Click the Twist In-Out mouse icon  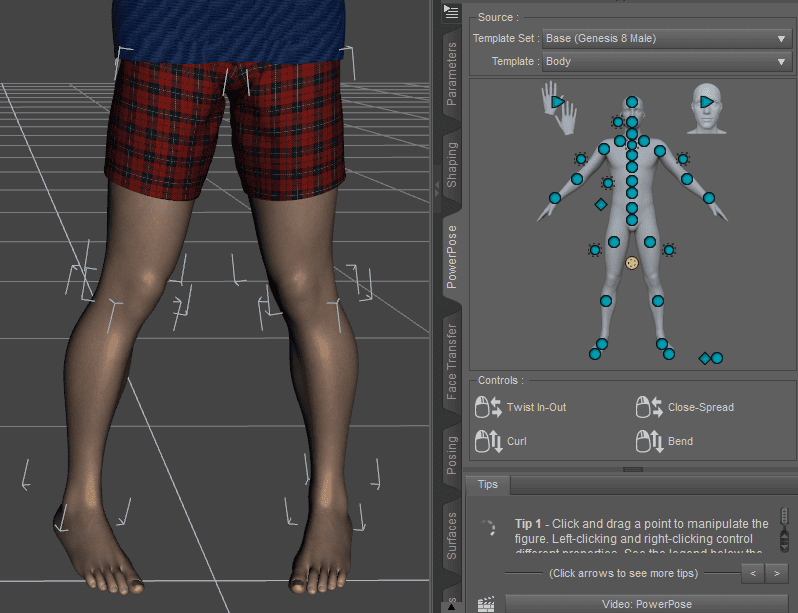coord(488,407)
